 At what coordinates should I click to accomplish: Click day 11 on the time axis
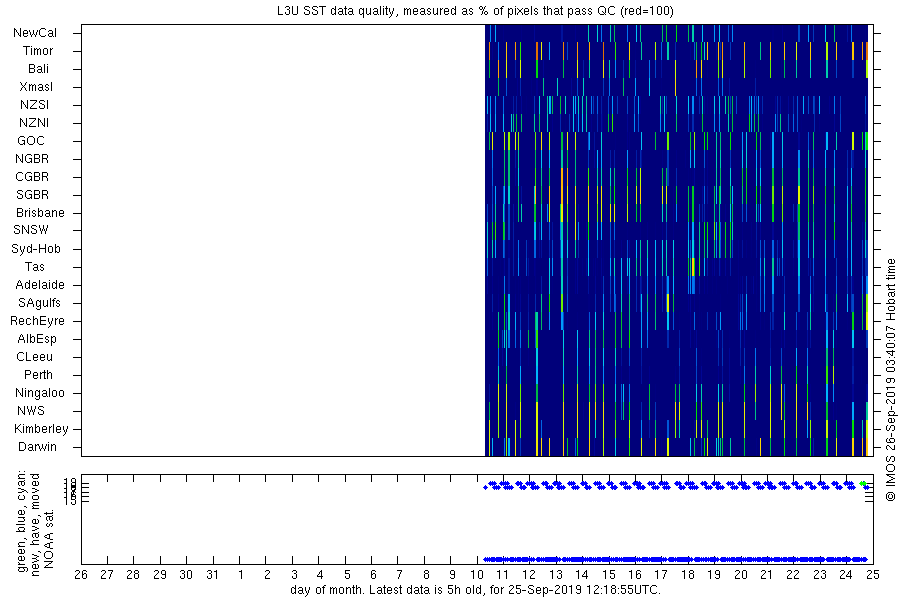coord(503,575)
